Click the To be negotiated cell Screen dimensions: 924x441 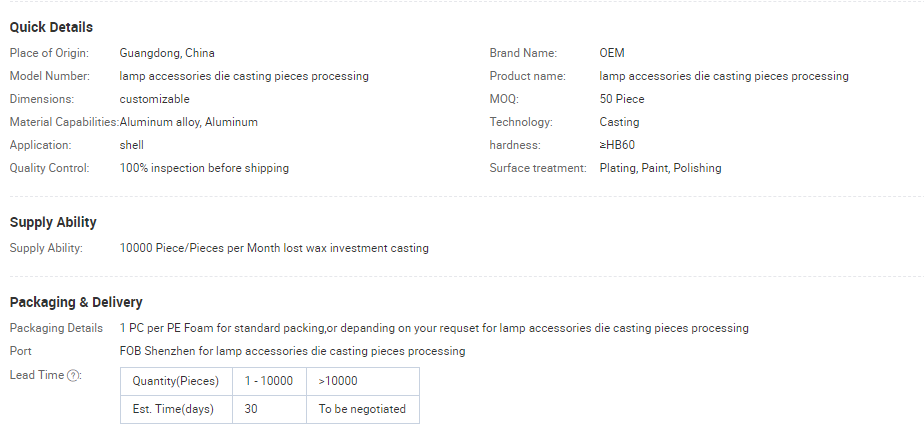pos(363,409)
